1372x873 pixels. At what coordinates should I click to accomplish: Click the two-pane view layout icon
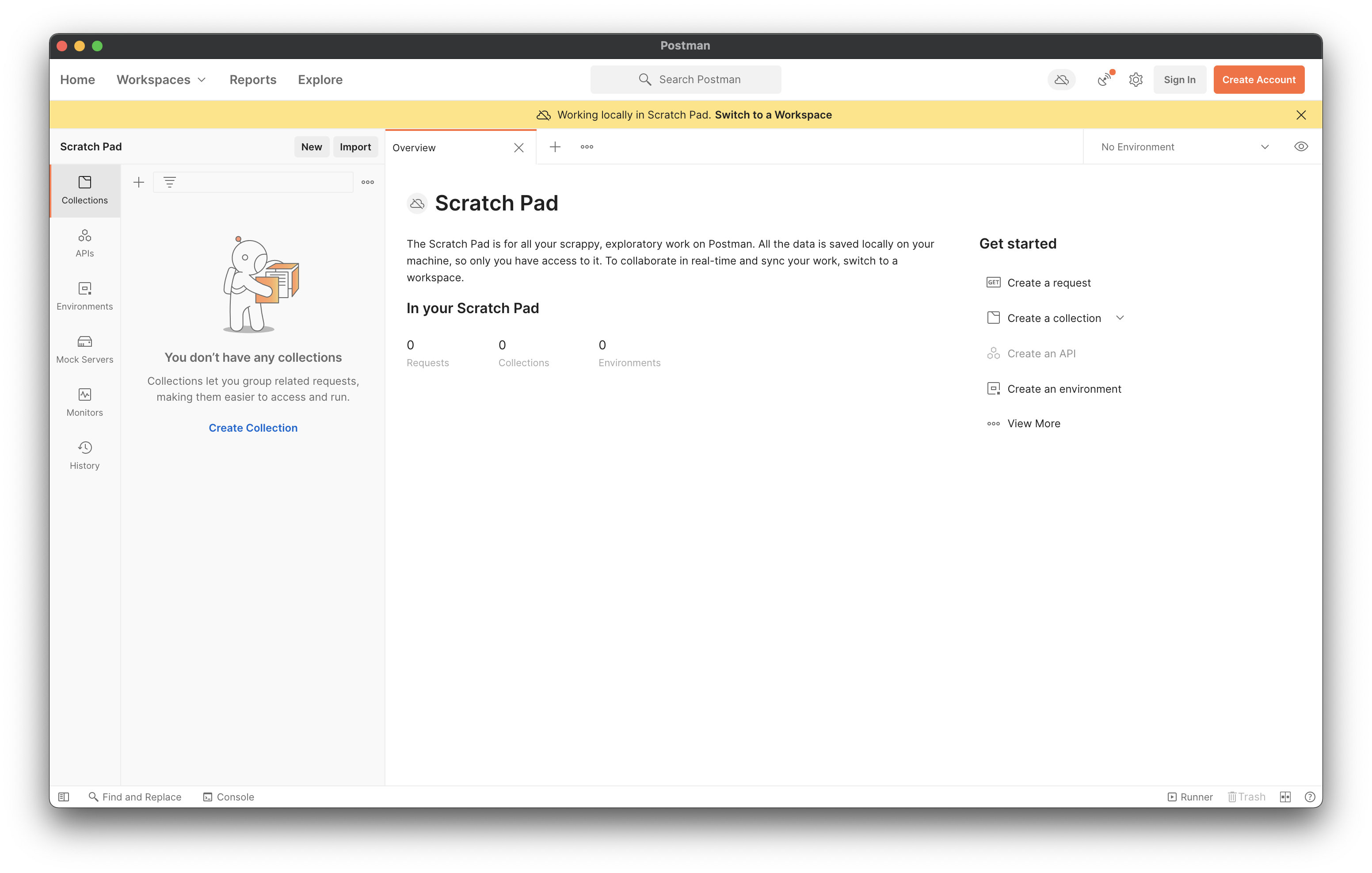tap(1285, 796)
